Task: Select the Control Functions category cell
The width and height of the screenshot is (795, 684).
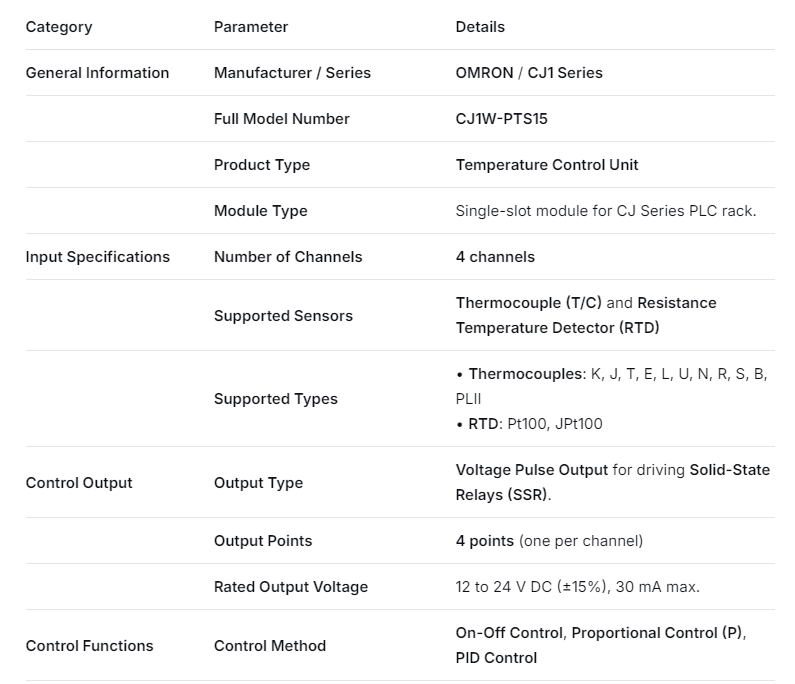Action: [x=90, y=646]
